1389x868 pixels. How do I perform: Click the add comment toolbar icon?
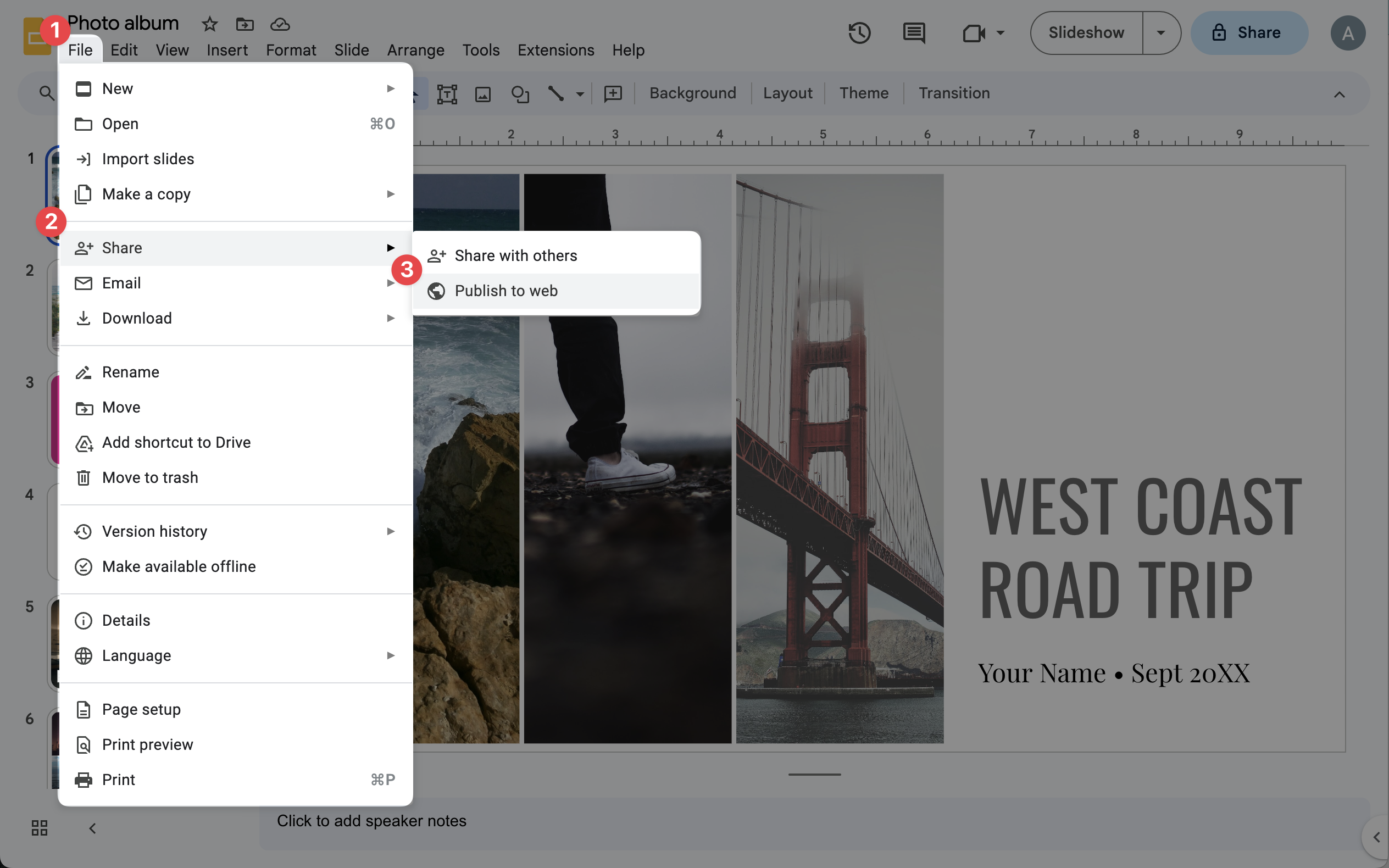pos(613,93)
